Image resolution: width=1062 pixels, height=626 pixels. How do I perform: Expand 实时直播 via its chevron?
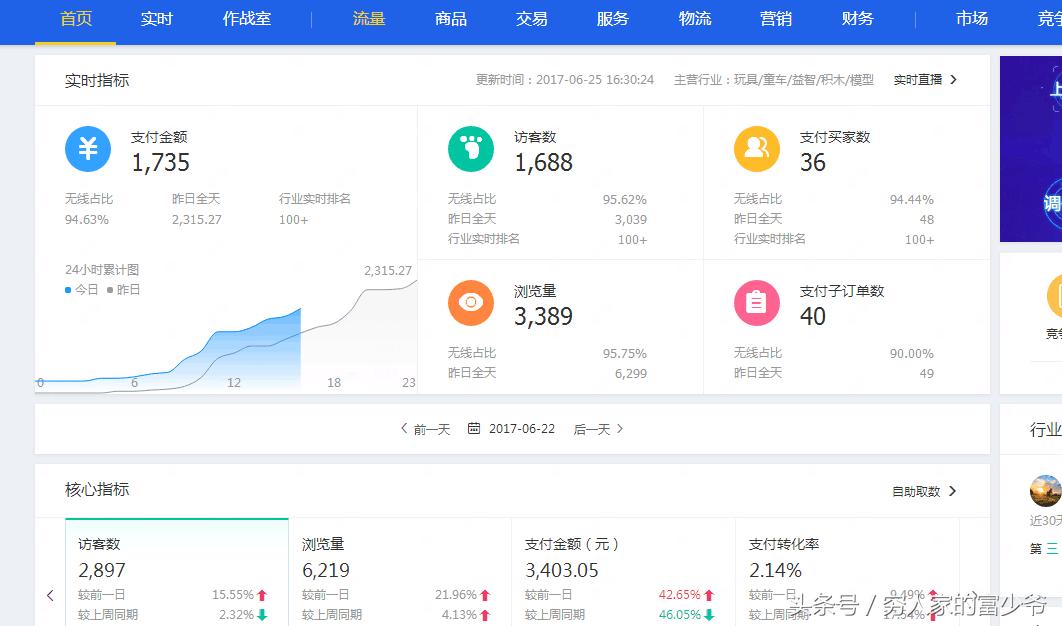click(953, 79)
